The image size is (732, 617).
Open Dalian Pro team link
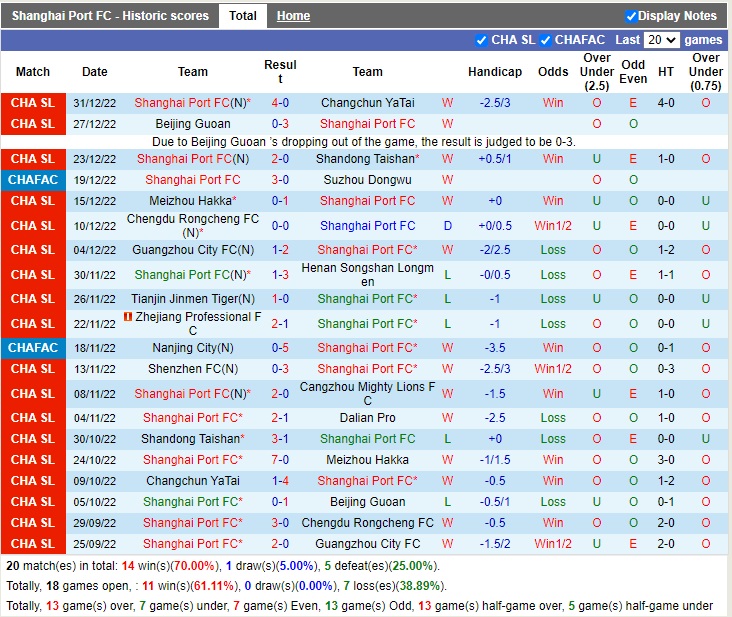[367, 418]
